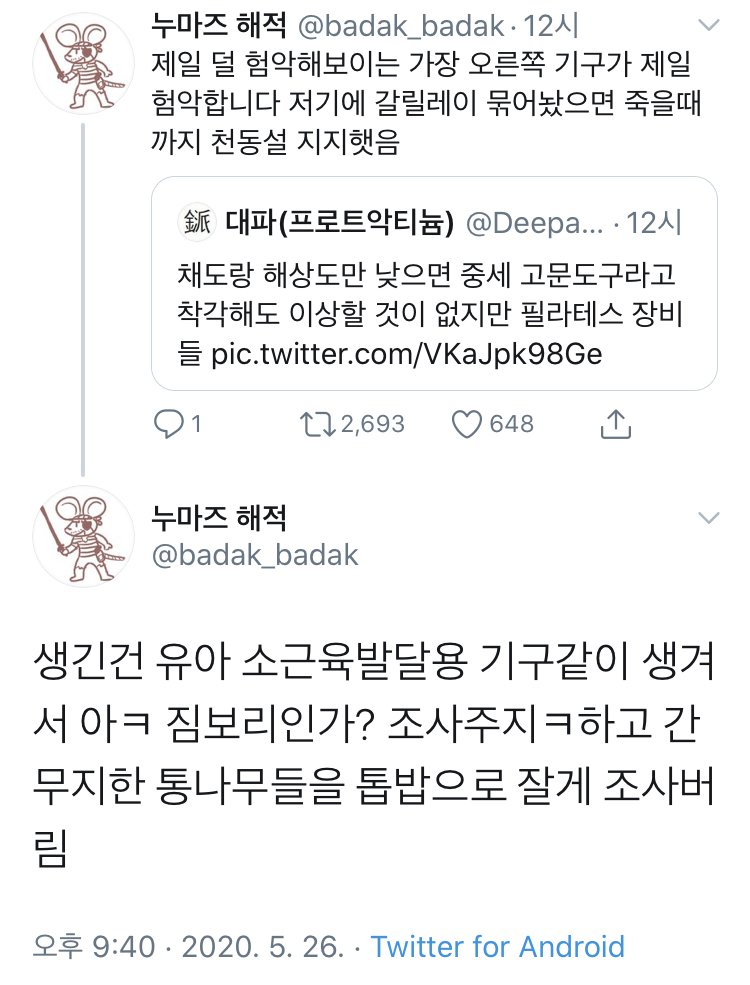Toggle like on the tweet via the heart icon
This screenshot has width=750, height=985.
coord(466,423)
